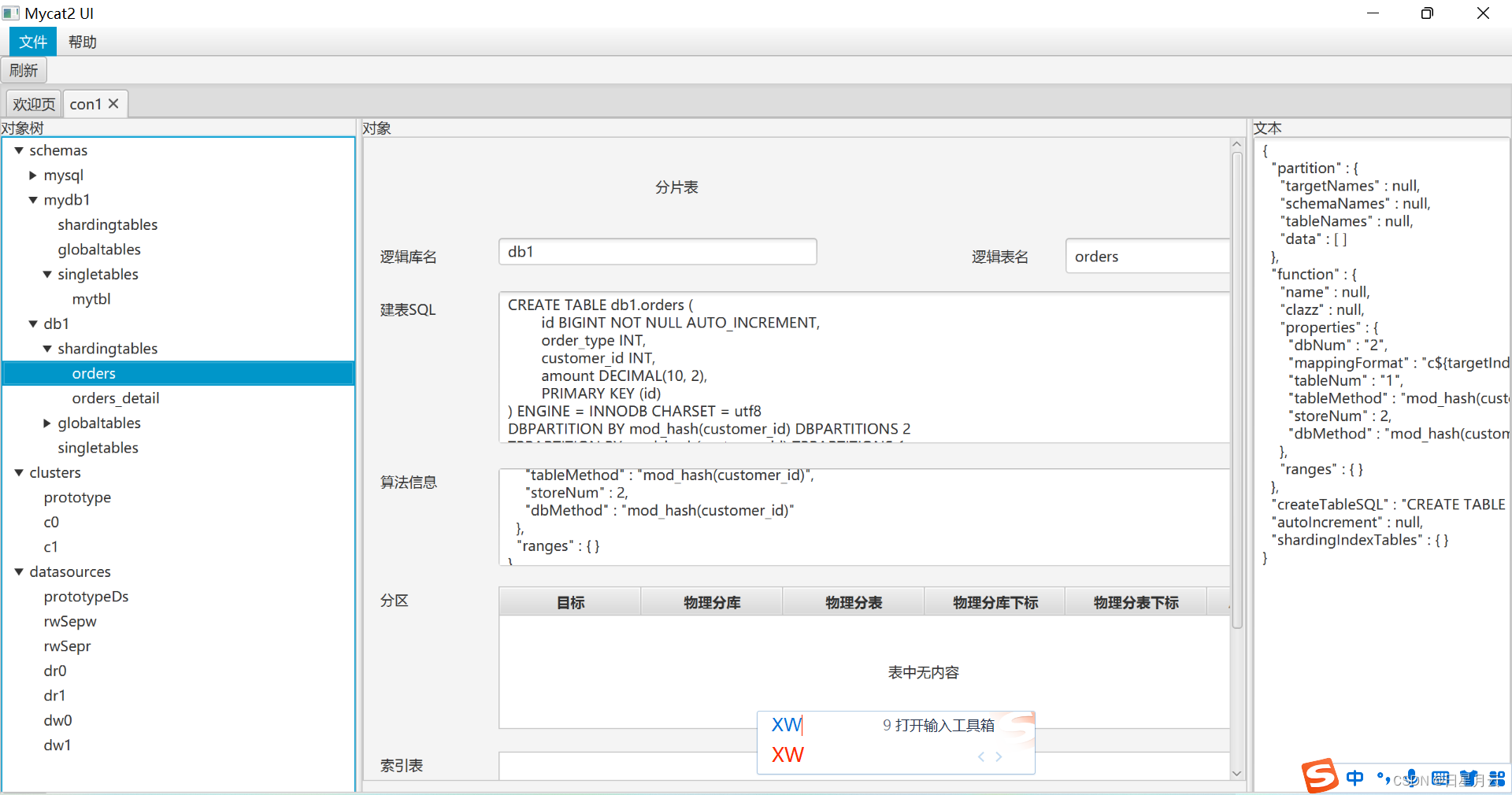Select datasource prototypeDs
Viewport: 1512px width, 795px height.
(86, 597)
